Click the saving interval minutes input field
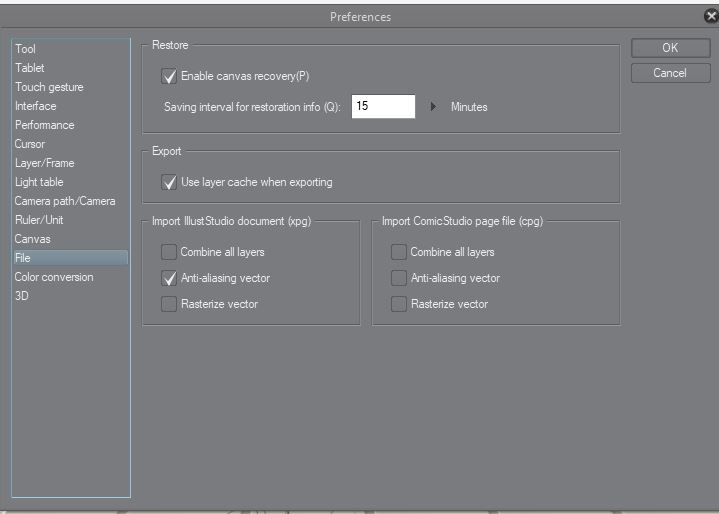The height and width of the screenshot is (514, 719). pos(383,106)
